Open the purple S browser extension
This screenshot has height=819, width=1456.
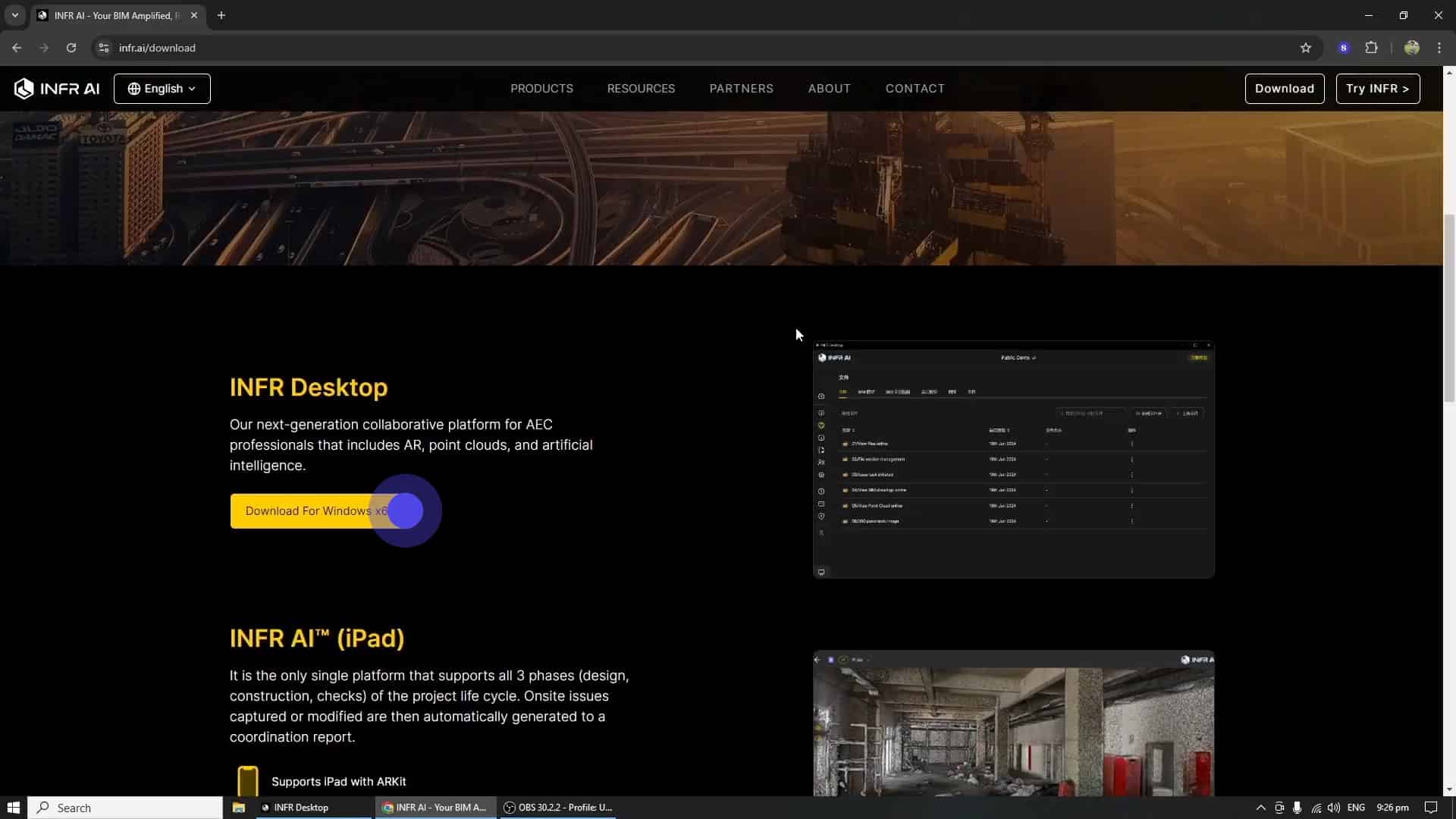pyautogui.click(x=1343, y=48)
